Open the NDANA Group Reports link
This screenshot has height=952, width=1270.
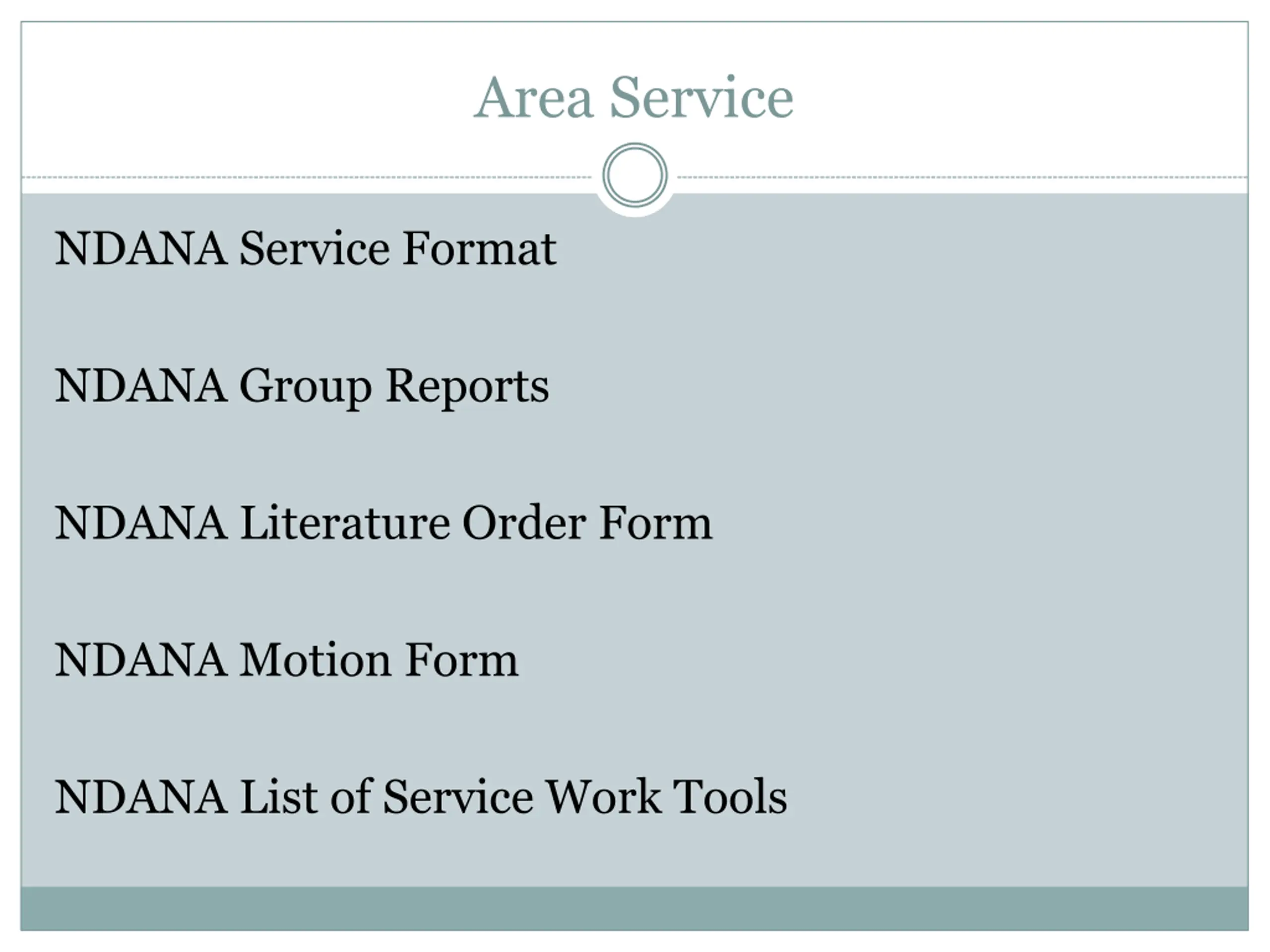coord(302,387)
